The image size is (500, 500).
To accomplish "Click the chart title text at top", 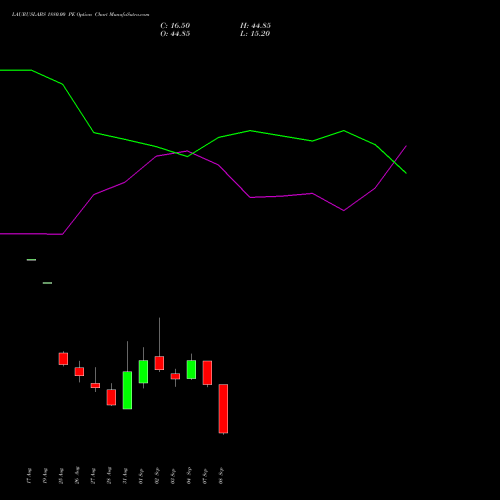I will coord(80,15).
